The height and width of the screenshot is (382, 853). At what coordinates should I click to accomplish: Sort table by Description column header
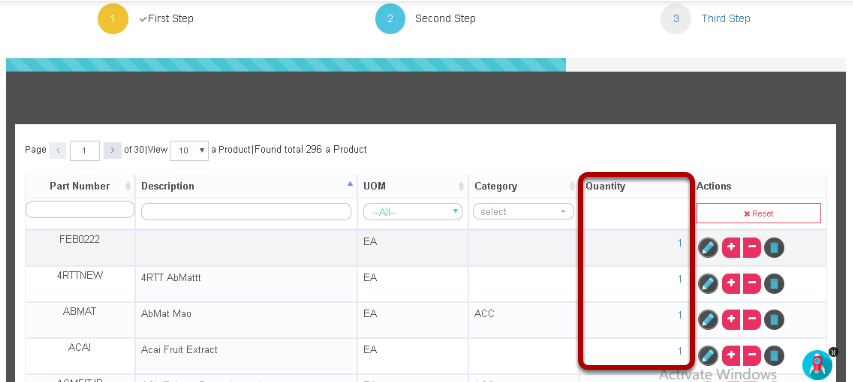tap(168, 186)
